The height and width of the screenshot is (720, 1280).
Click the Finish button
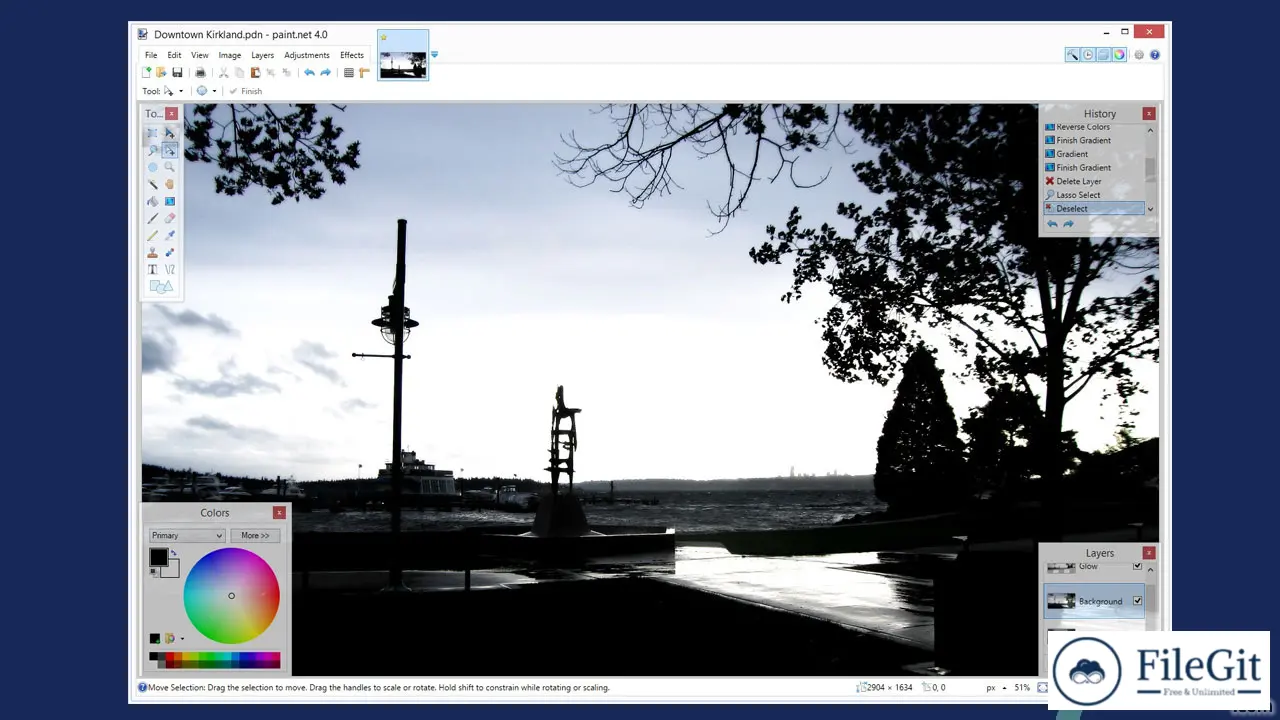pyautogui.click(x=246, y=91)
